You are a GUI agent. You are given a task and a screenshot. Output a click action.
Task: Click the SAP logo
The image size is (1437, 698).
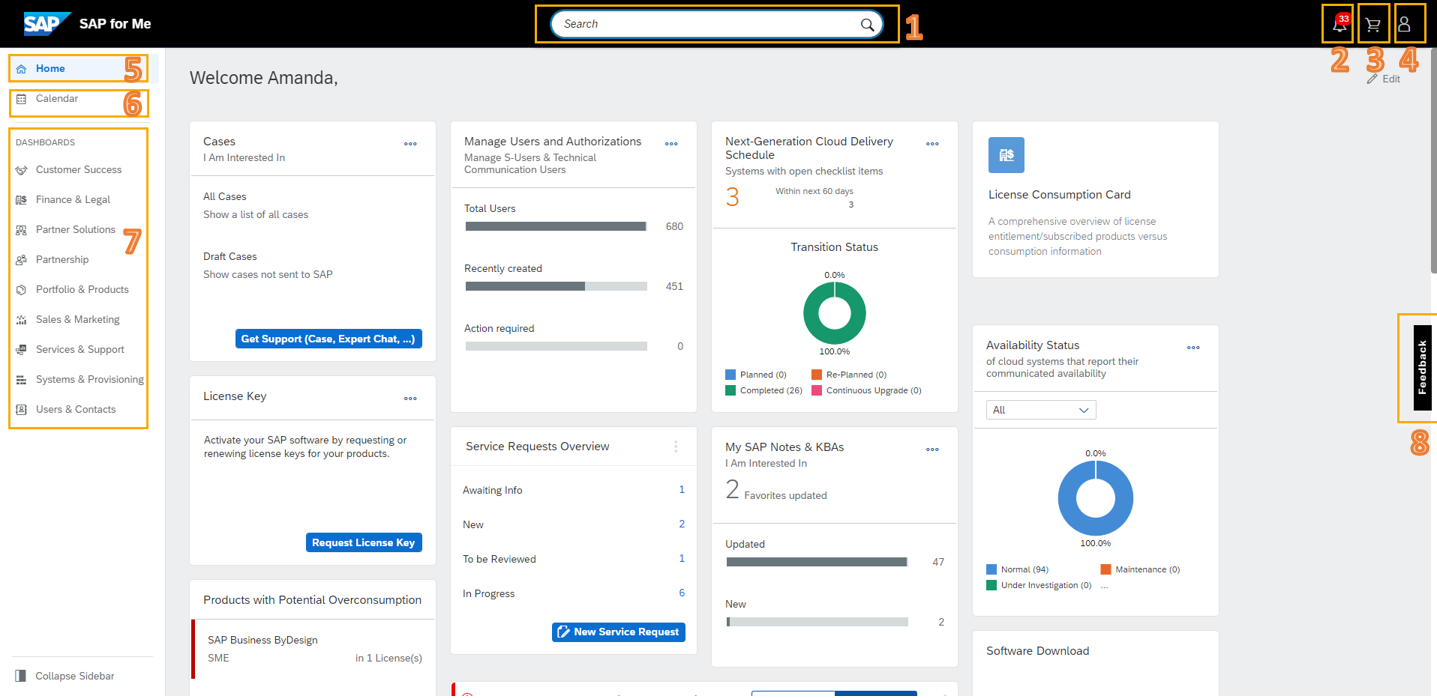point(47,23)
